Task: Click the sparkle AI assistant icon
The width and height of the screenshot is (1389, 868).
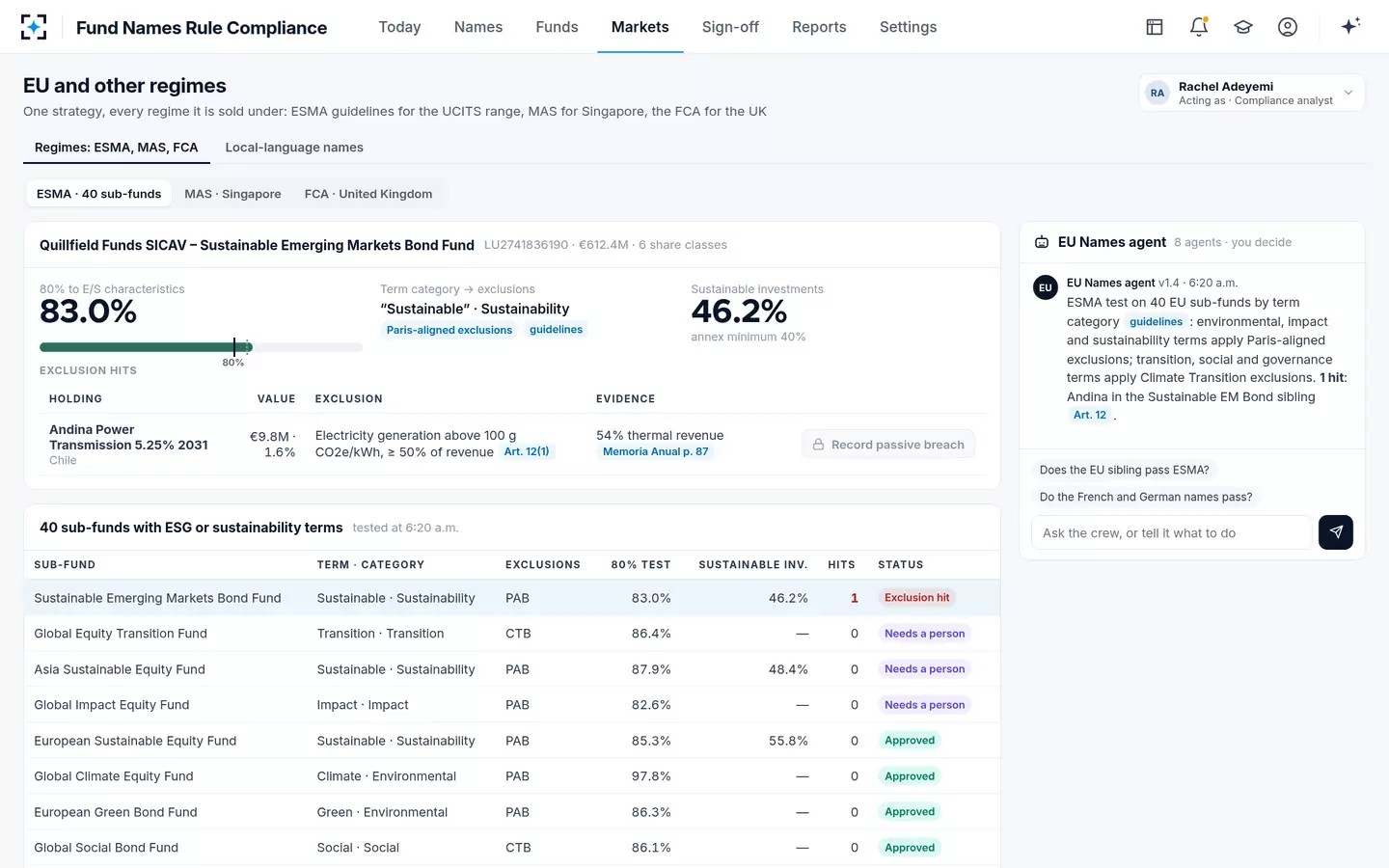Action: click(1350, 26)
